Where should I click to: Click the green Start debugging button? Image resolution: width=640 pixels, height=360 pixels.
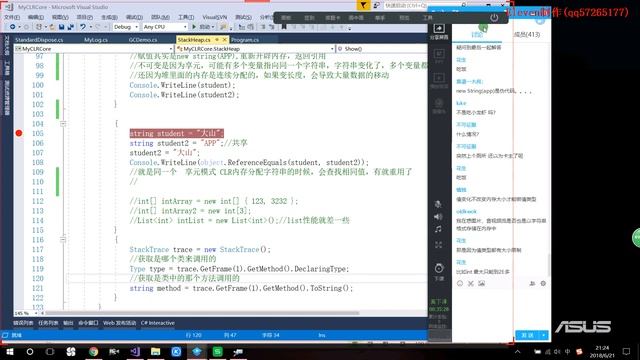tap(194, 27)
